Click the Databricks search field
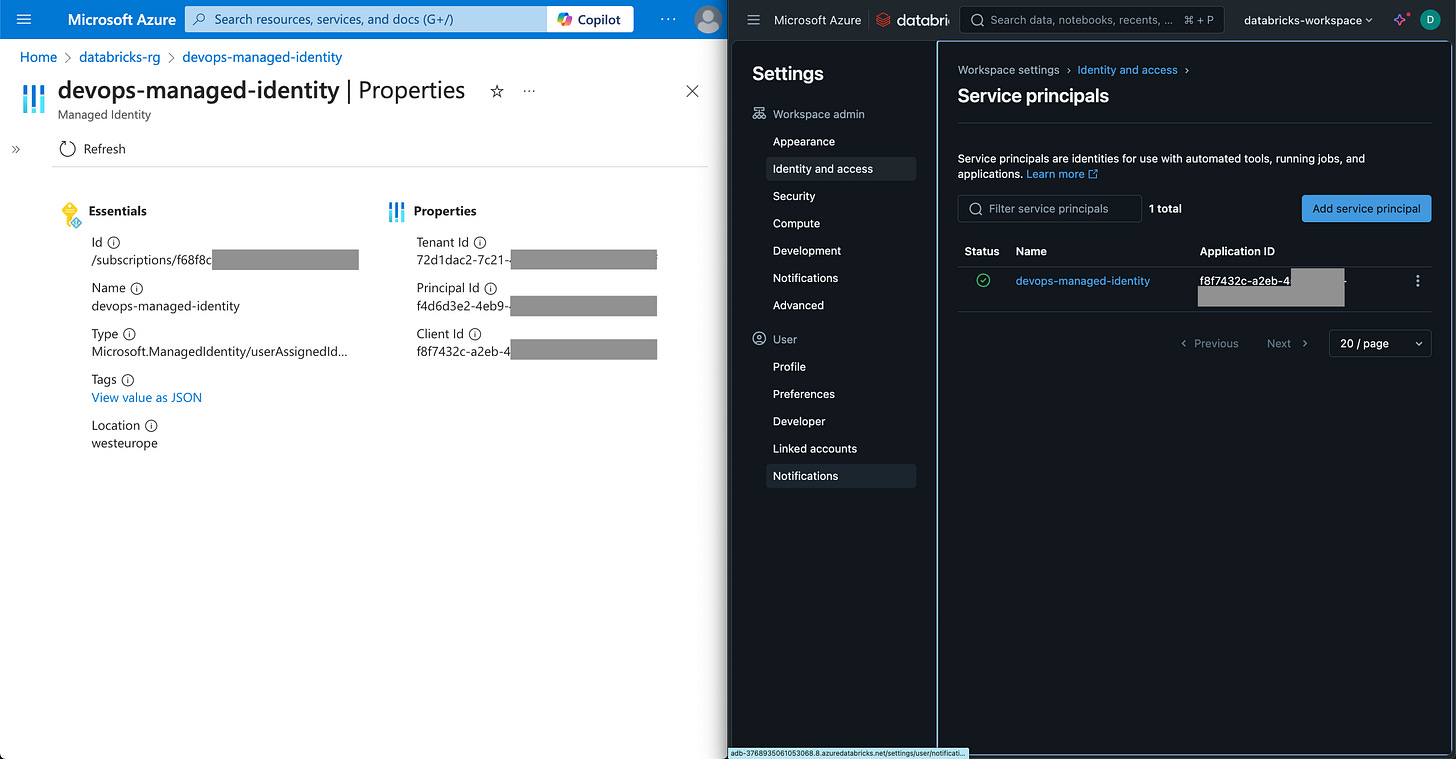Screen dimensions: 1456x759 click(x=1091, y=20)
